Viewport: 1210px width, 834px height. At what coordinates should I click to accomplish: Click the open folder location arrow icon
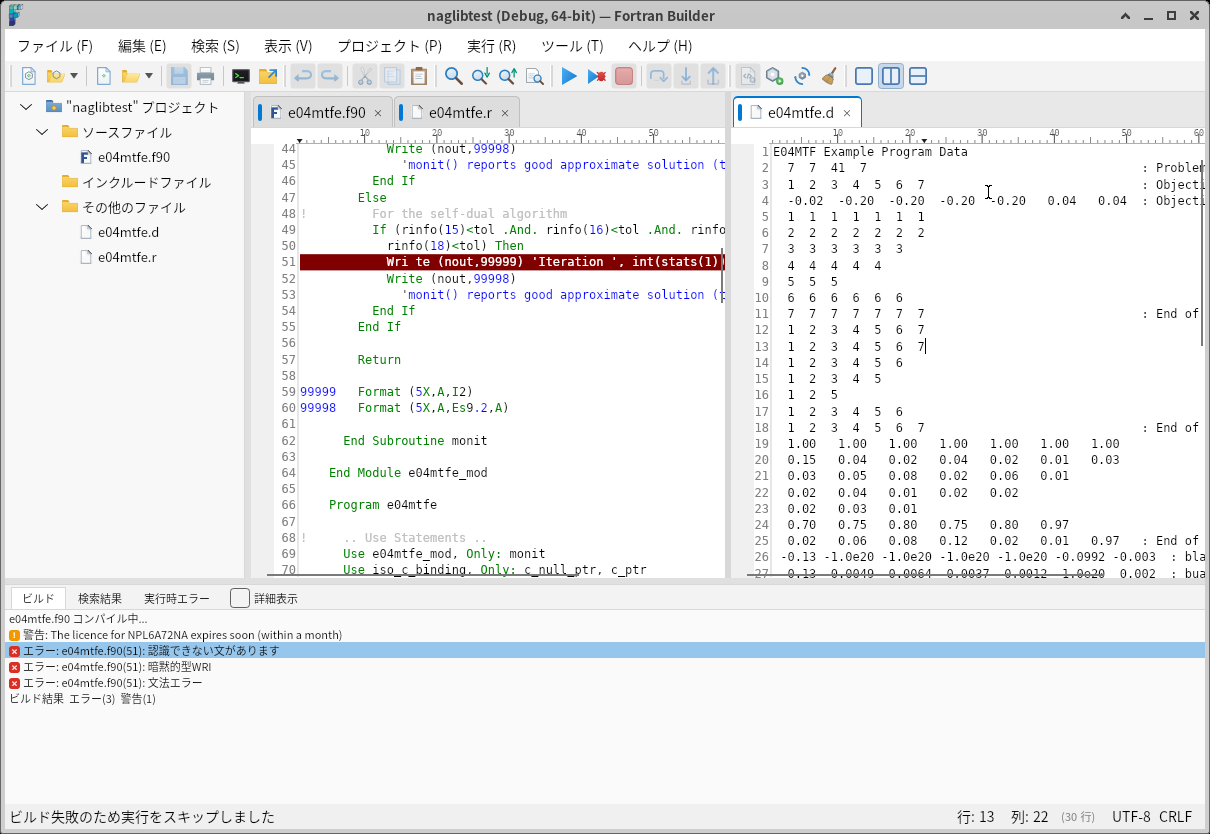click(268, 76)
